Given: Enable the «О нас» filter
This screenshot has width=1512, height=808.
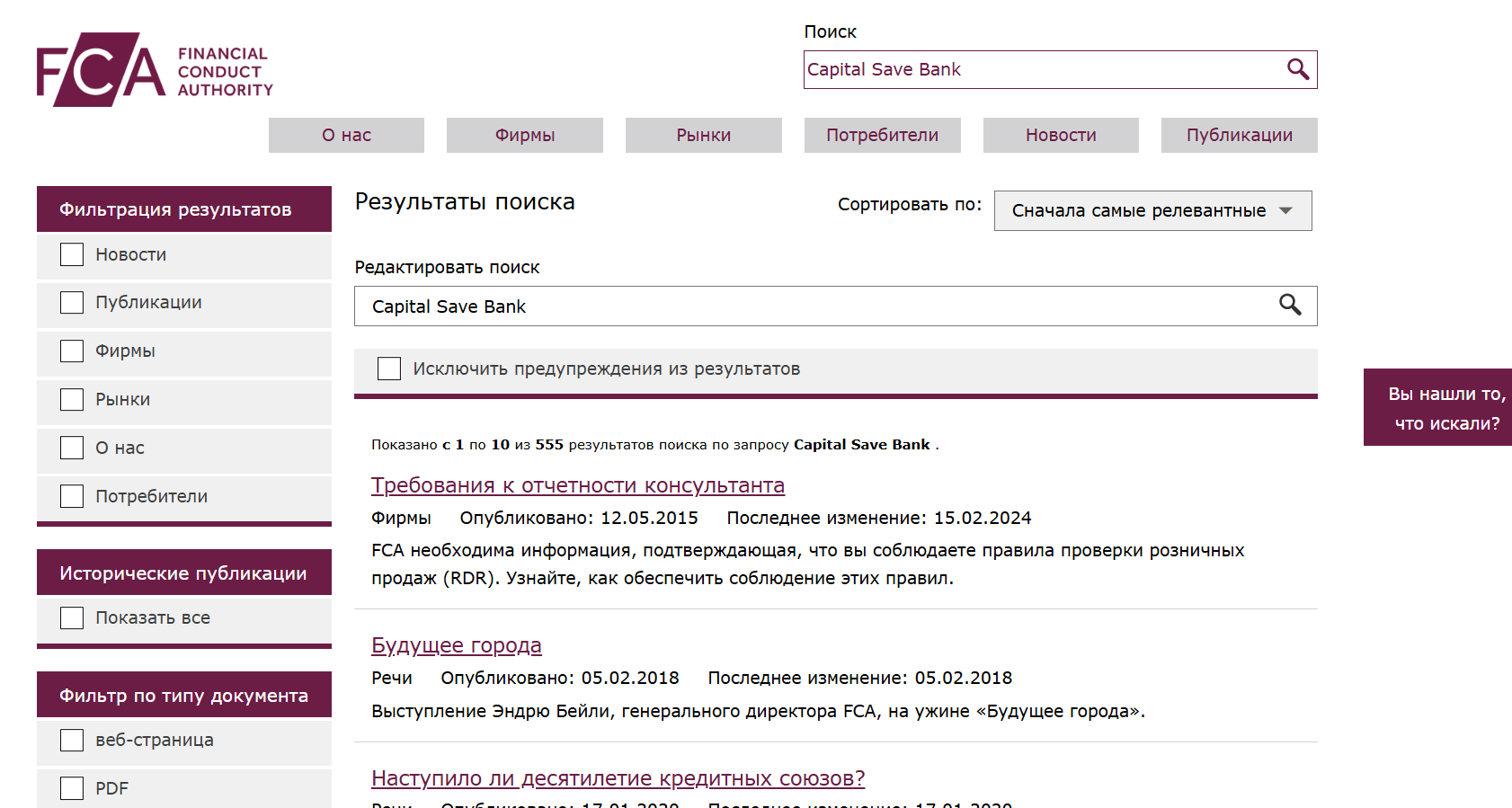Looking at the screenshot, I should (x=71, y=447).
